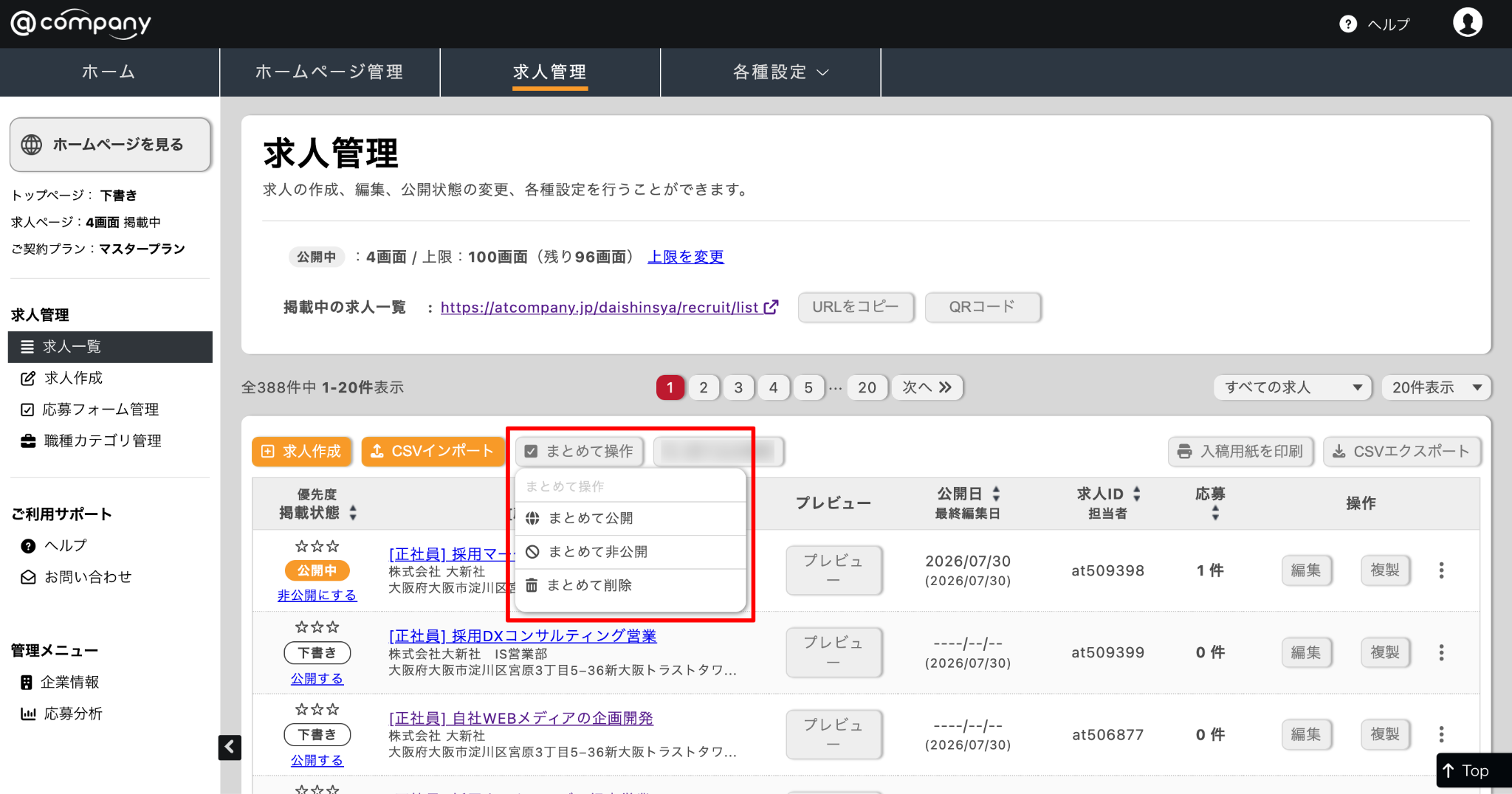
Task: Sort by 掲載状態 column arrows
Action: 353,513
